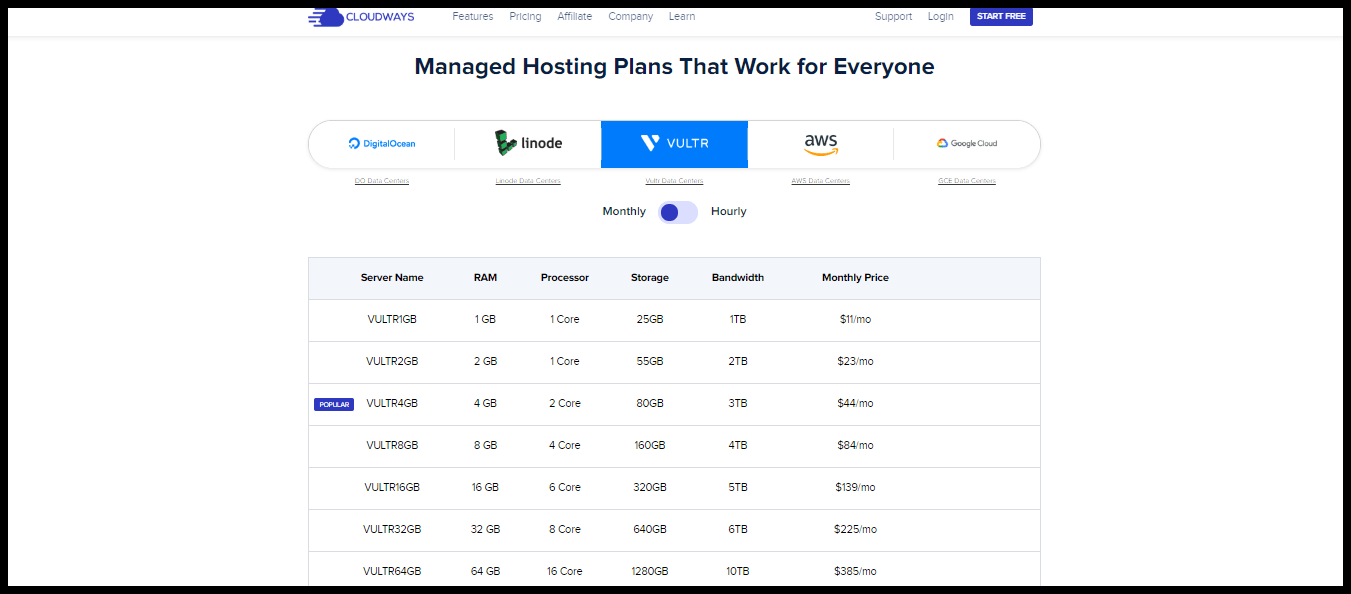Open the Vultr Data Centers link

[674, 181]
